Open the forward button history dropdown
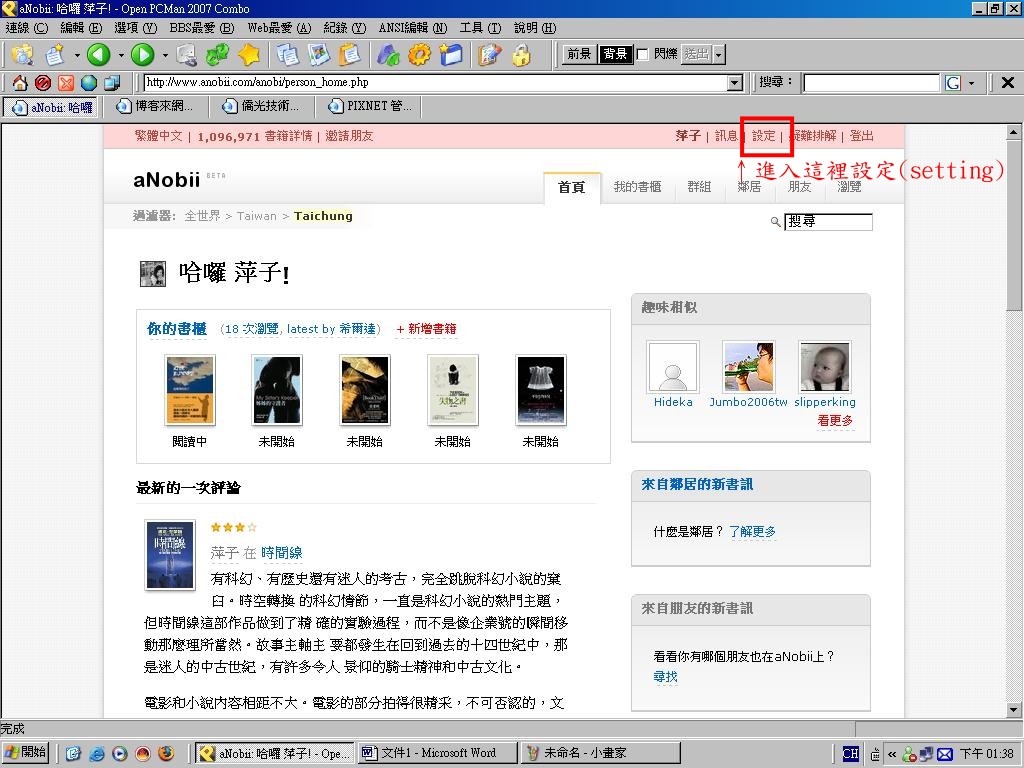1024x768 pixels. (x=165, y=55)
